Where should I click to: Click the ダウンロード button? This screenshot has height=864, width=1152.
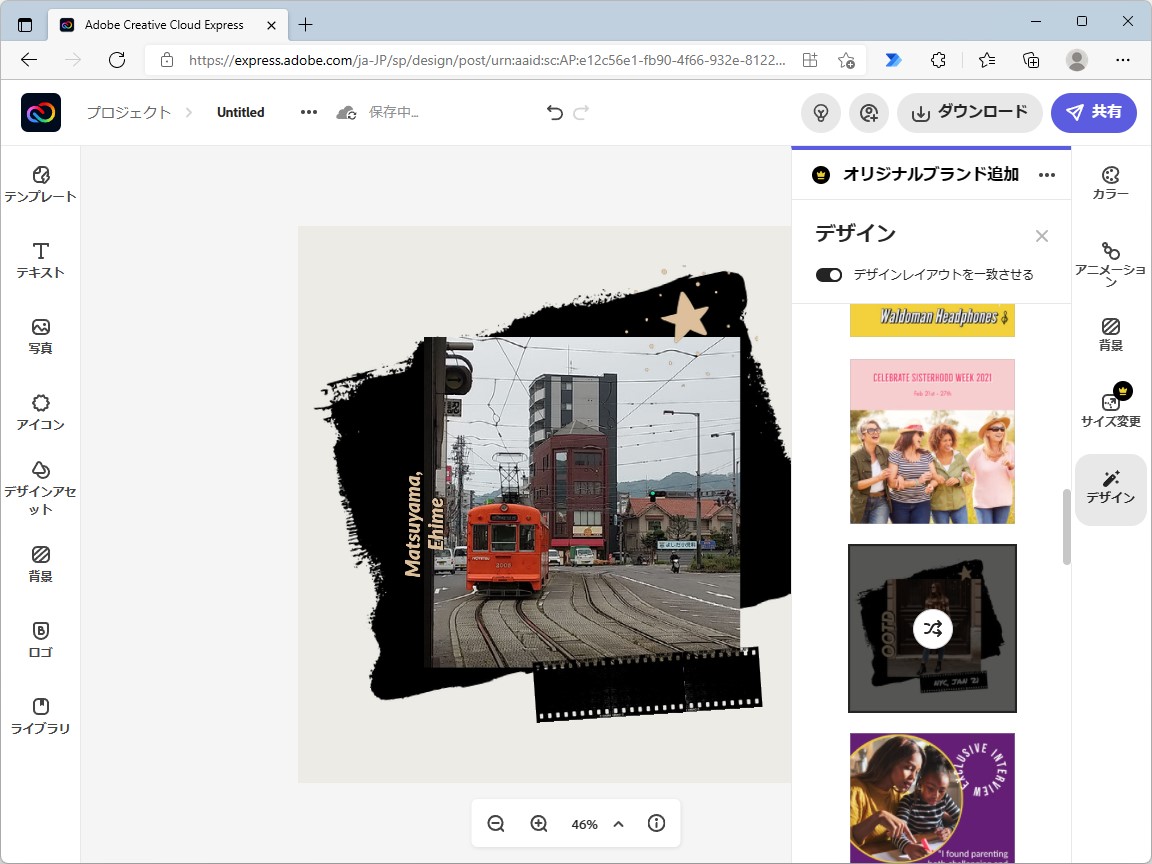[969, 113]
